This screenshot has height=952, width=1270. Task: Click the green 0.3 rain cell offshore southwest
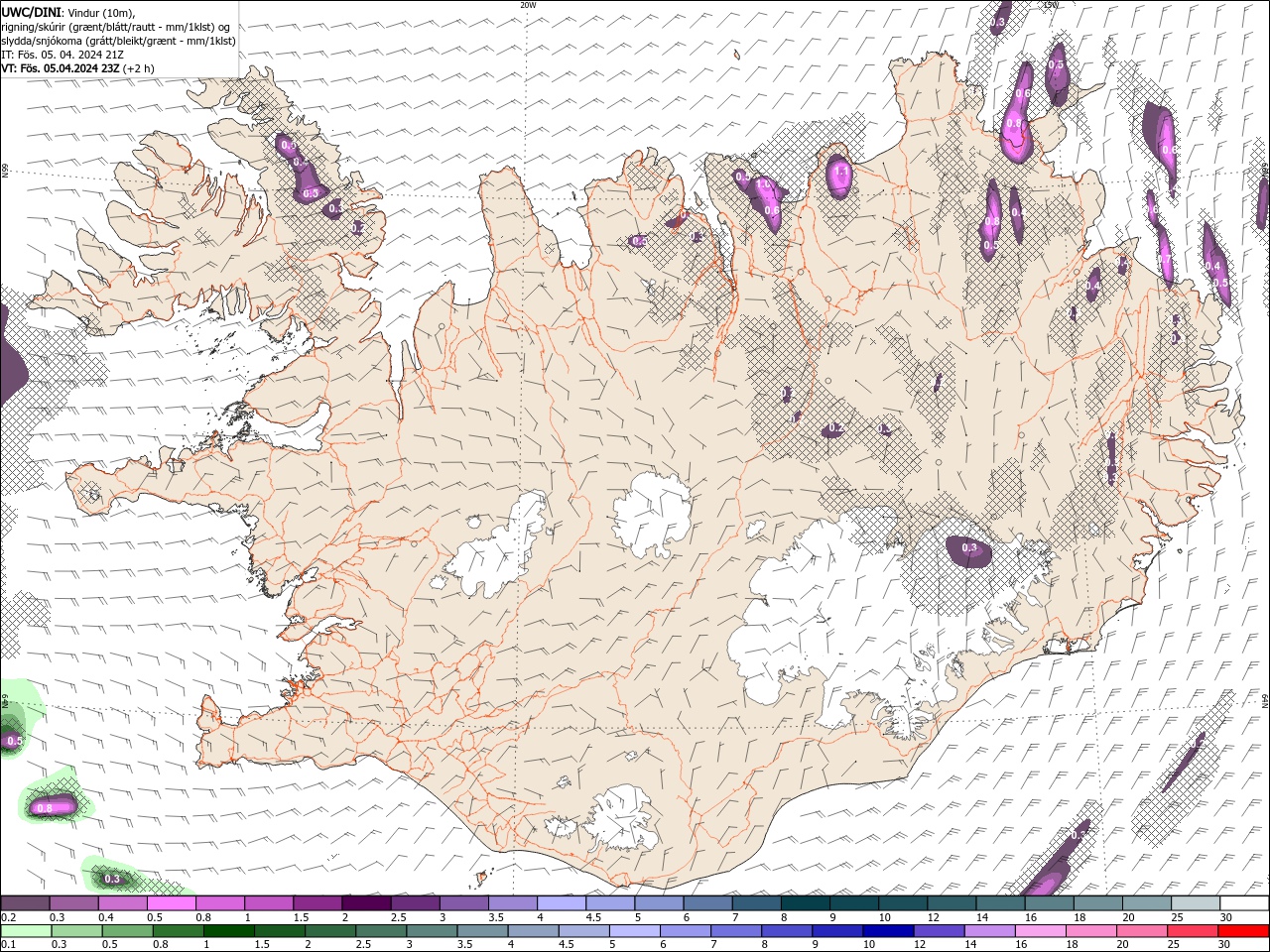tap(111, 878)
